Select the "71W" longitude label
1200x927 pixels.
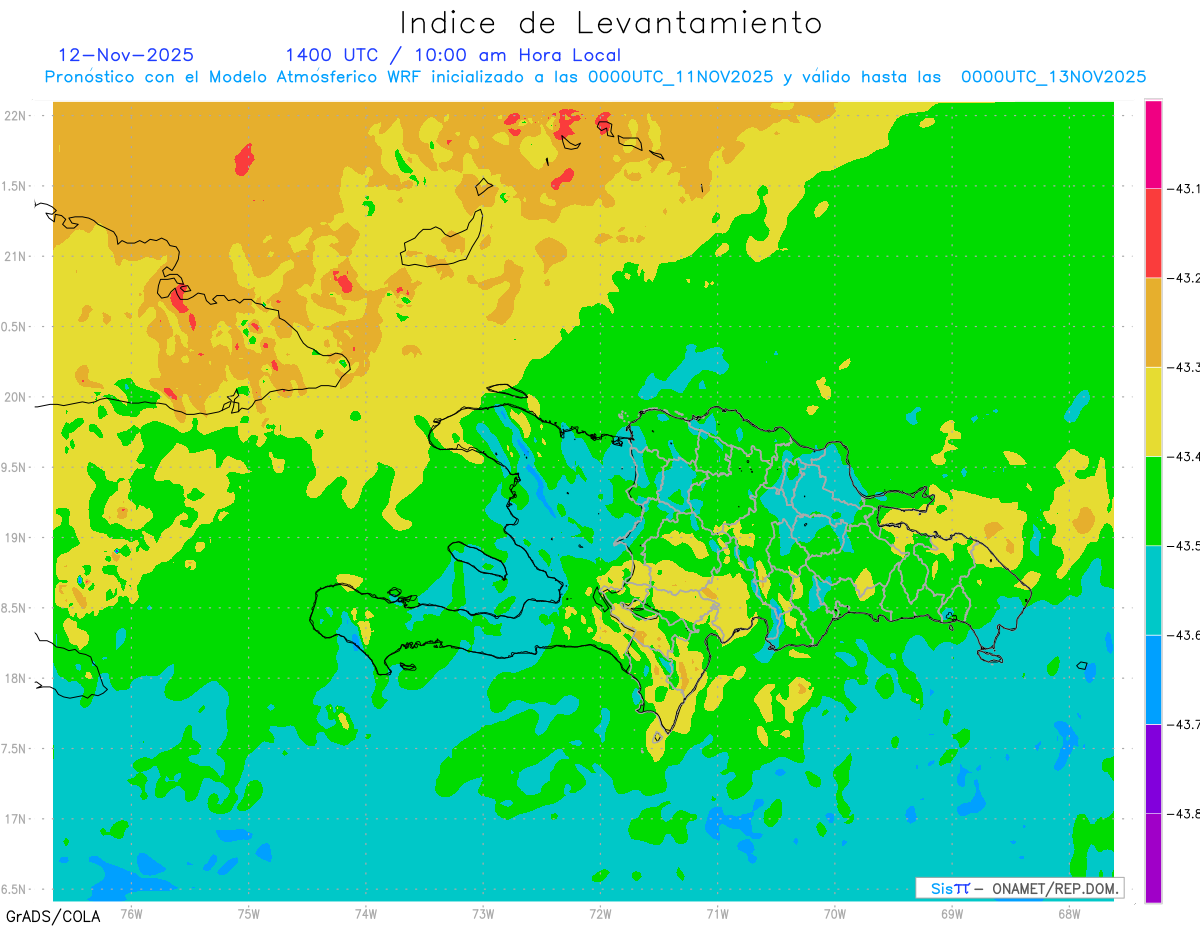tap(717, 913)
